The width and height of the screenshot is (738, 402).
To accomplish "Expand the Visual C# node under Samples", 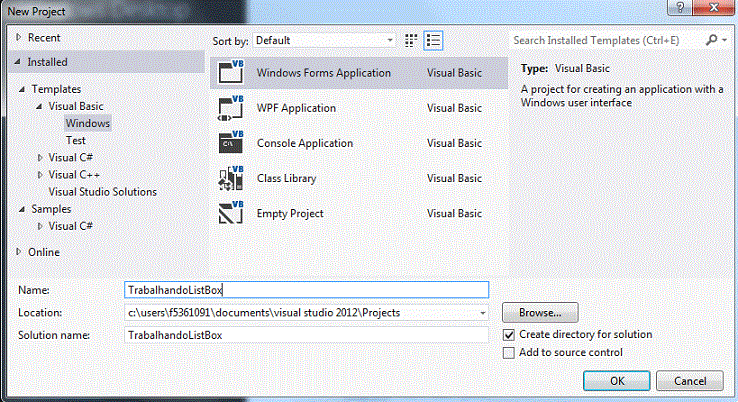I will pyautogui.click(x=40, y=226).
